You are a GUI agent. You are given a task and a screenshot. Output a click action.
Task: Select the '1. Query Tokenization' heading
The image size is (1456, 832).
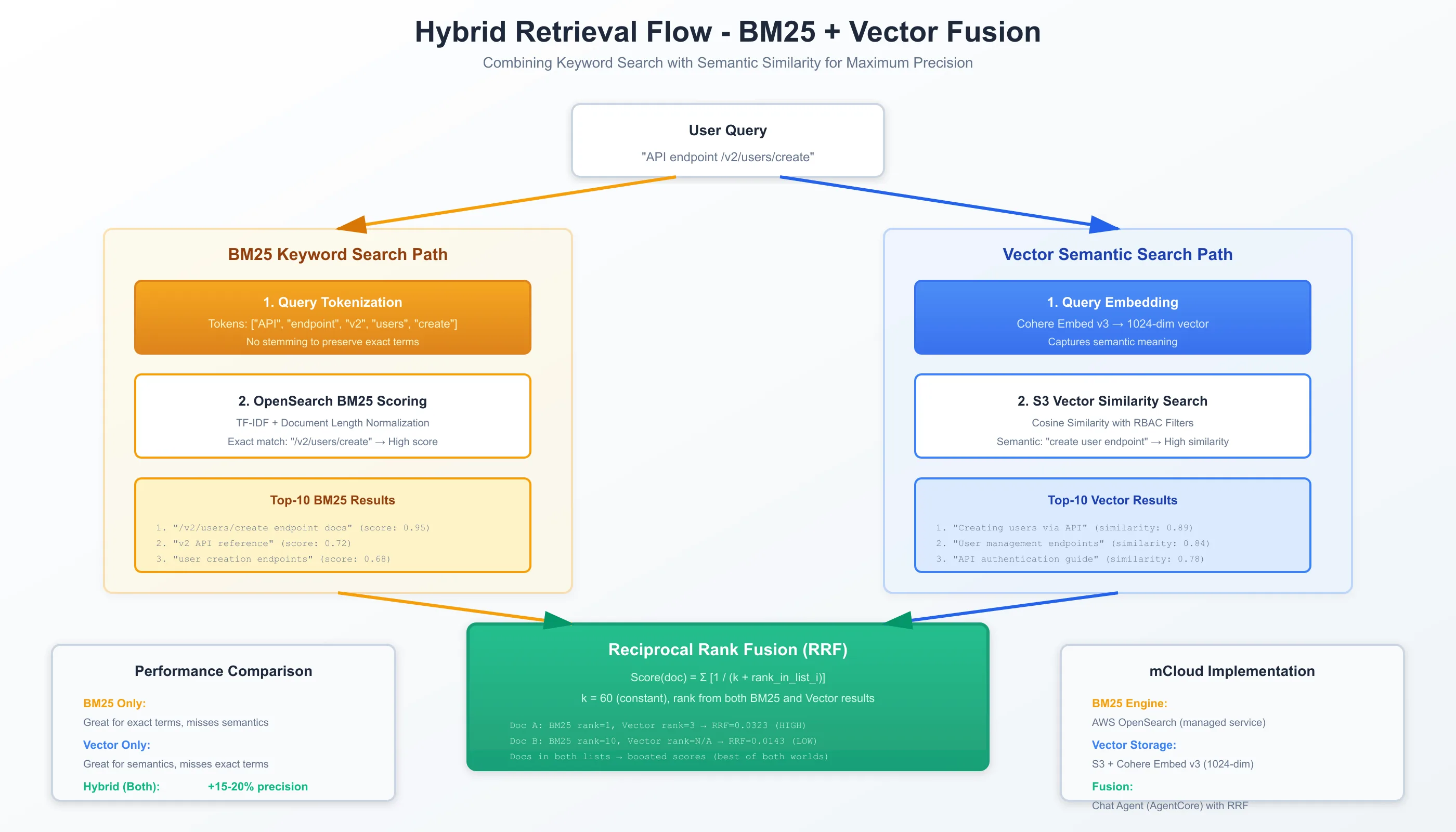(333, 302)
